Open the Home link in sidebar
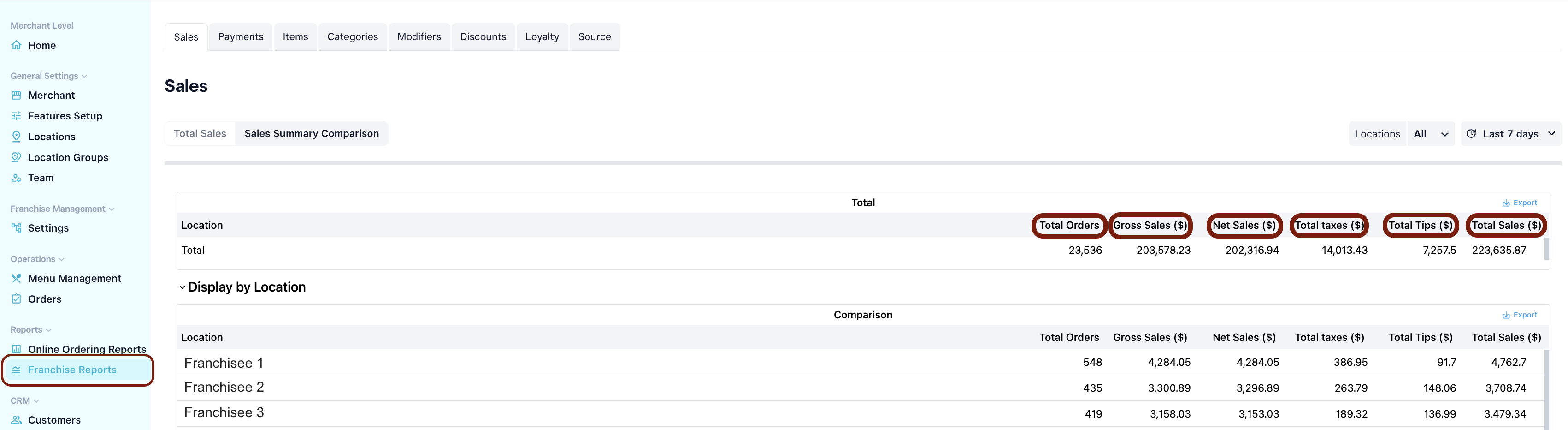Viewport: 1568px width, 430px height. (x=42, y=45)
